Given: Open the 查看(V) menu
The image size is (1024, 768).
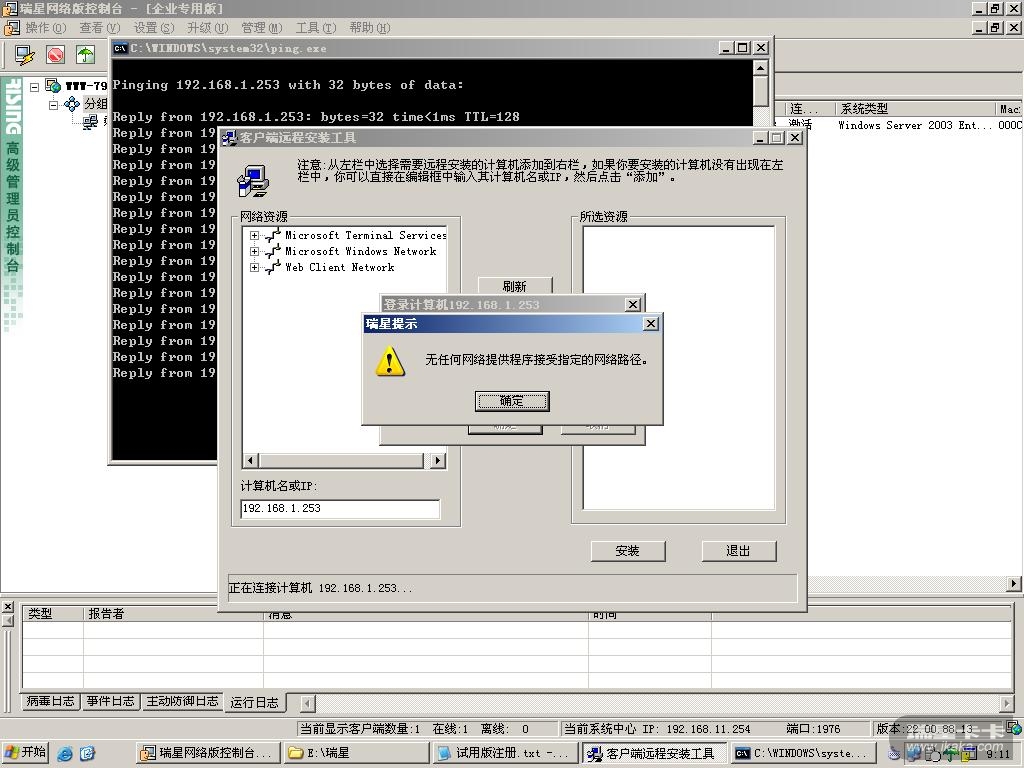Looking at the screenshot, I should (100, 28).
